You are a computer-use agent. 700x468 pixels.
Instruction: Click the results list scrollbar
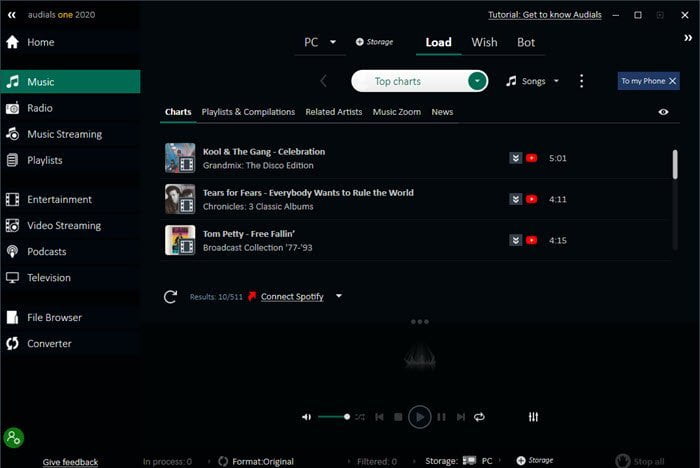[x=675, y=164]
